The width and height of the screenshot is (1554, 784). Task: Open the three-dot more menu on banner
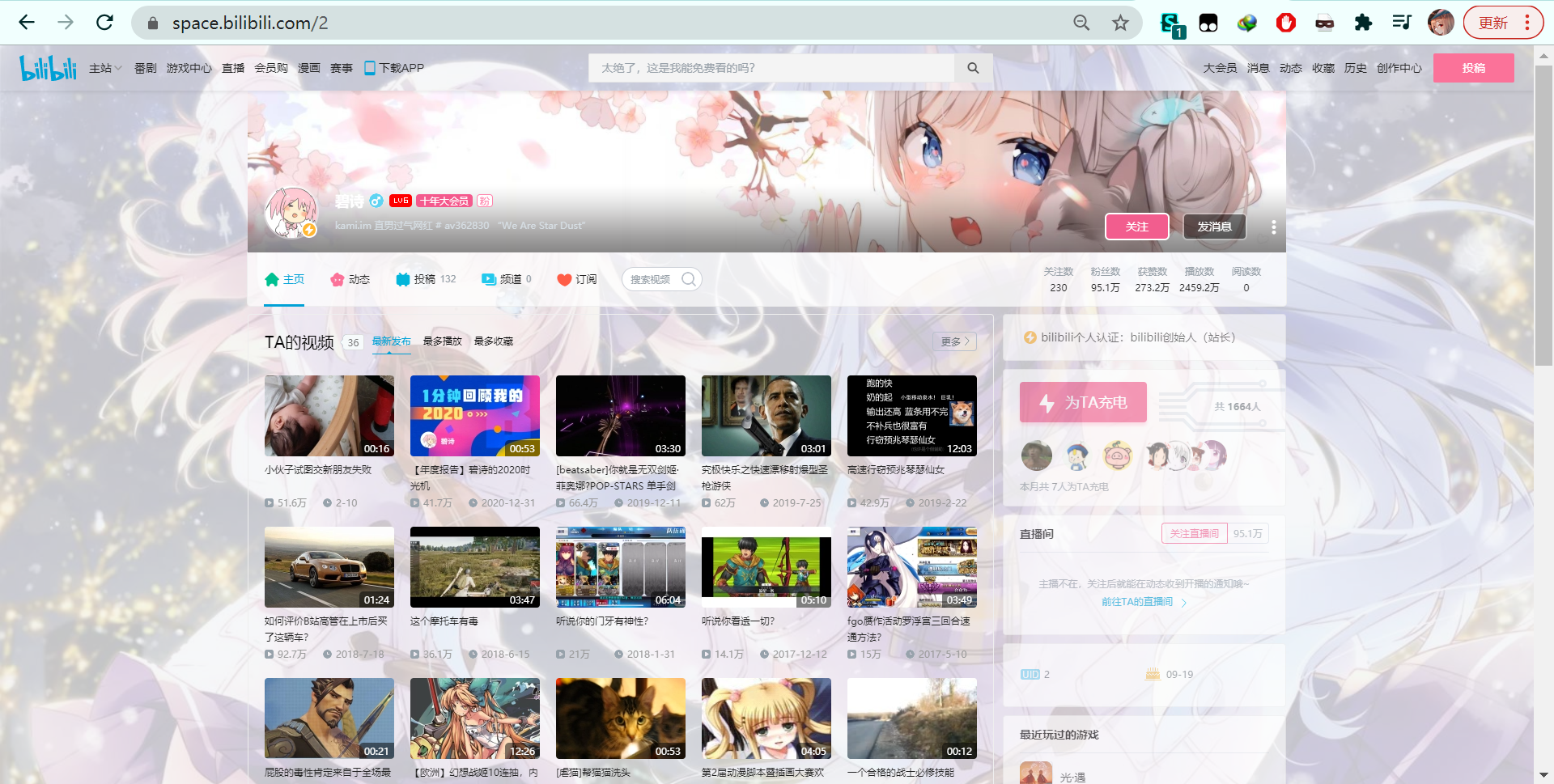[1273, 227]
